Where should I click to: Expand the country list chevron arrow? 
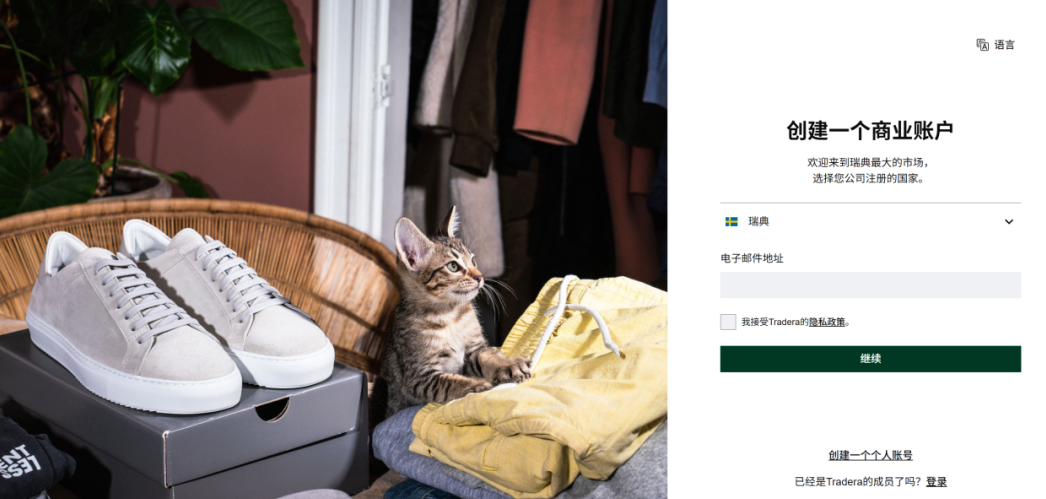pos(1009,221)
